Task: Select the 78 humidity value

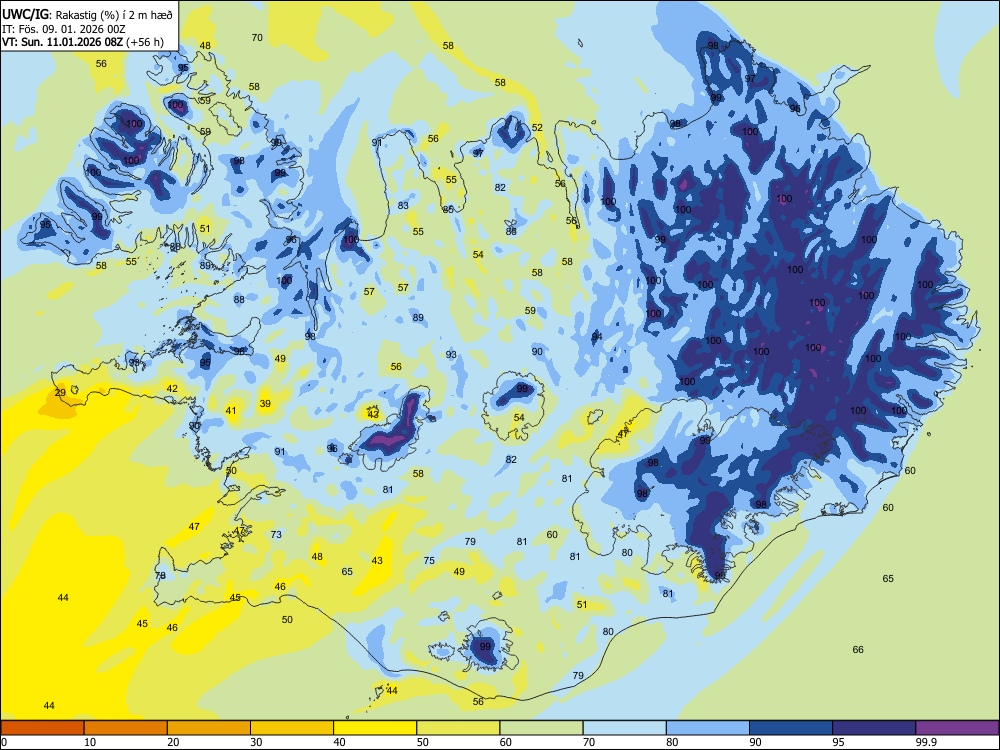Action: (160, 575)
